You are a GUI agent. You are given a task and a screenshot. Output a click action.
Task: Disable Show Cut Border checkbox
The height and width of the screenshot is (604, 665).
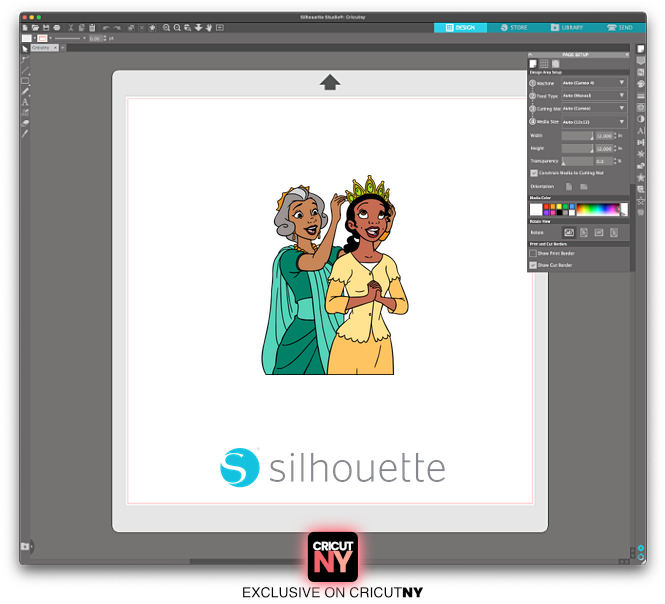533,265
